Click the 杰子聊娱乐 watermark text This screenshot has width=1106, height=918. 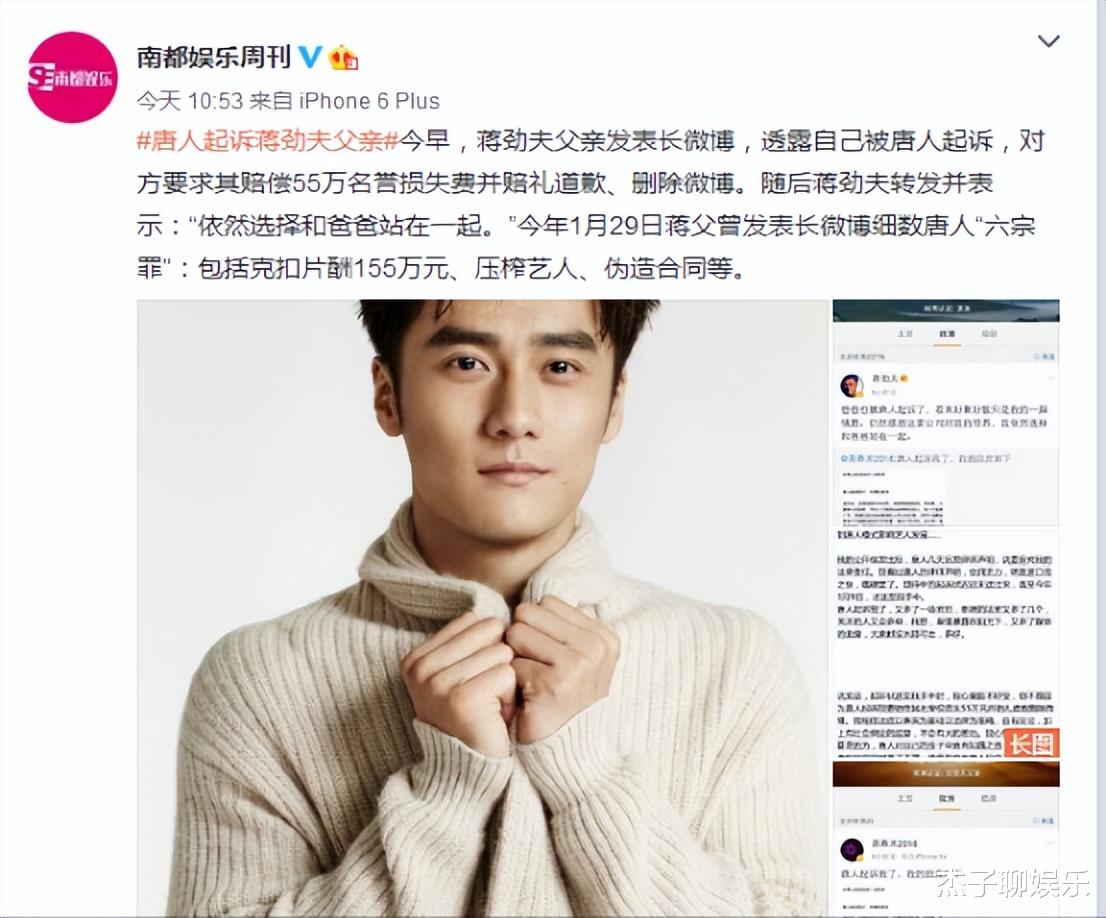[x=1013, y=883]
